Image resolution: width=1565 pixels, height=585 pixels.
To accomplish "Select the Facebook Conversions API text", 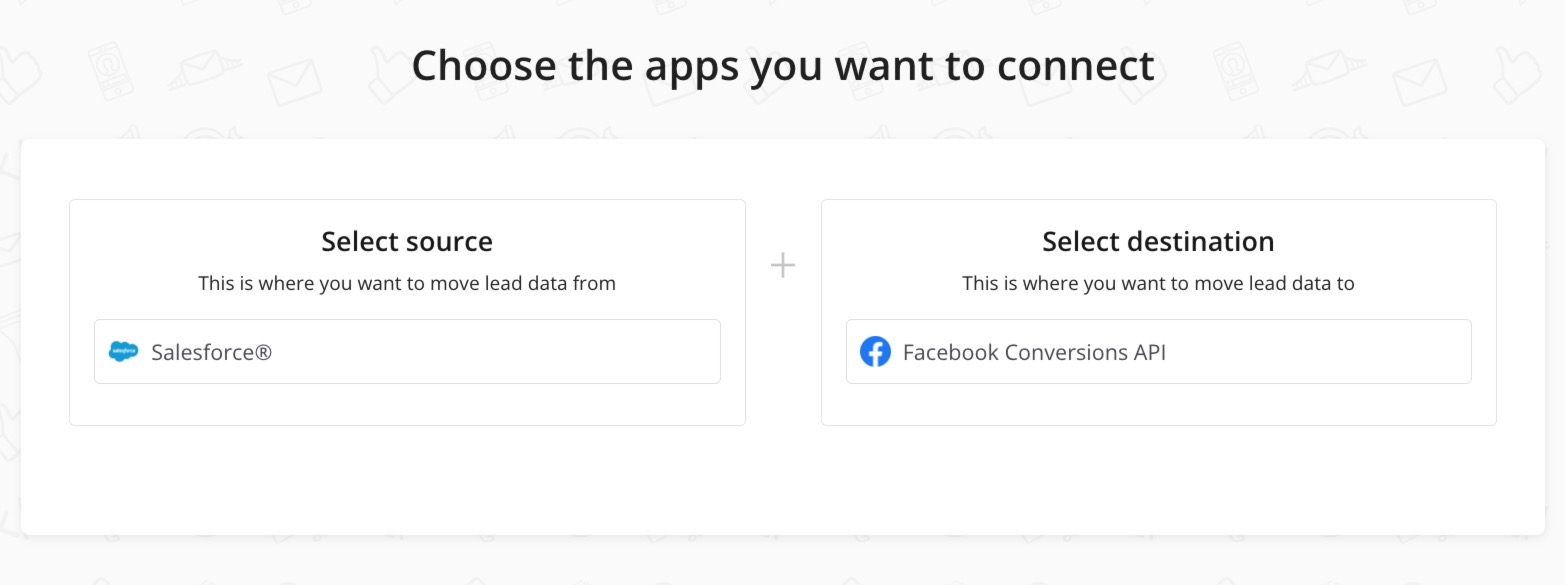I will [x=1034, y=352].
